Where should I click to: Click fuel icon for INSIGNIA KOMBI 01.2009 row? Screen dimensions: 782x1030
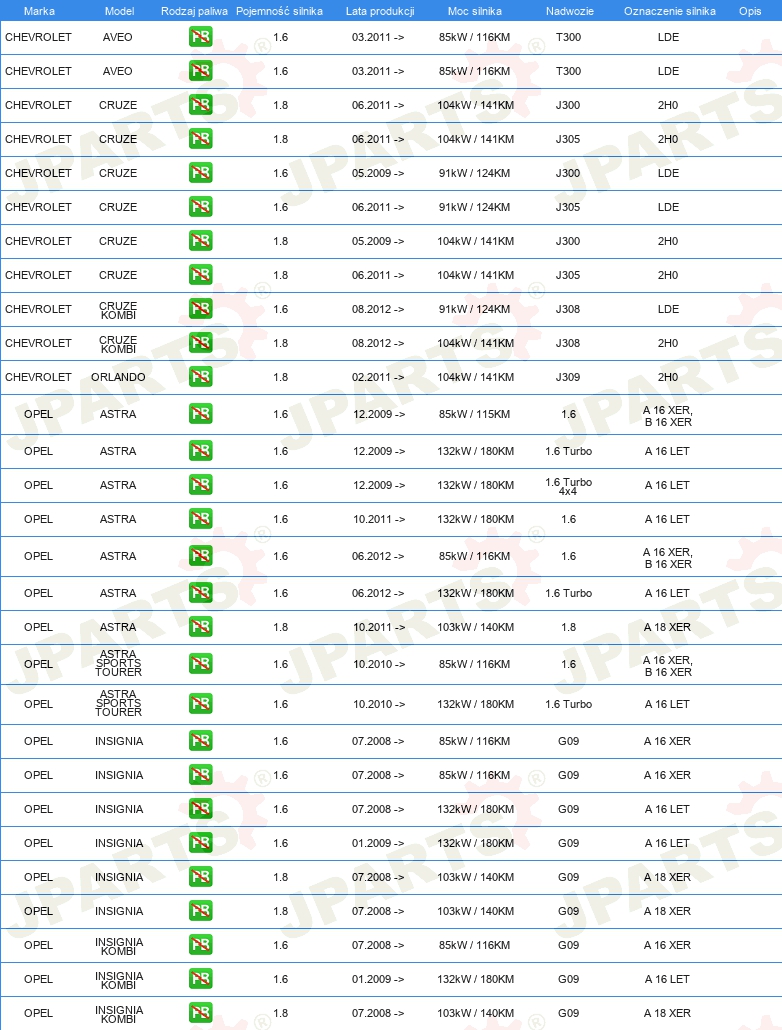coord(200,979)
